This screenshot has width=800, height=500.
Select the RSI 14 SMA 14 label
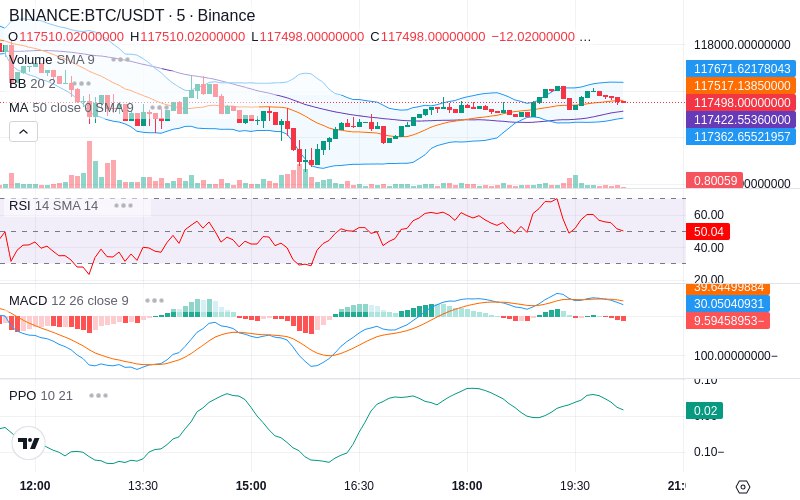pos(54,206)
